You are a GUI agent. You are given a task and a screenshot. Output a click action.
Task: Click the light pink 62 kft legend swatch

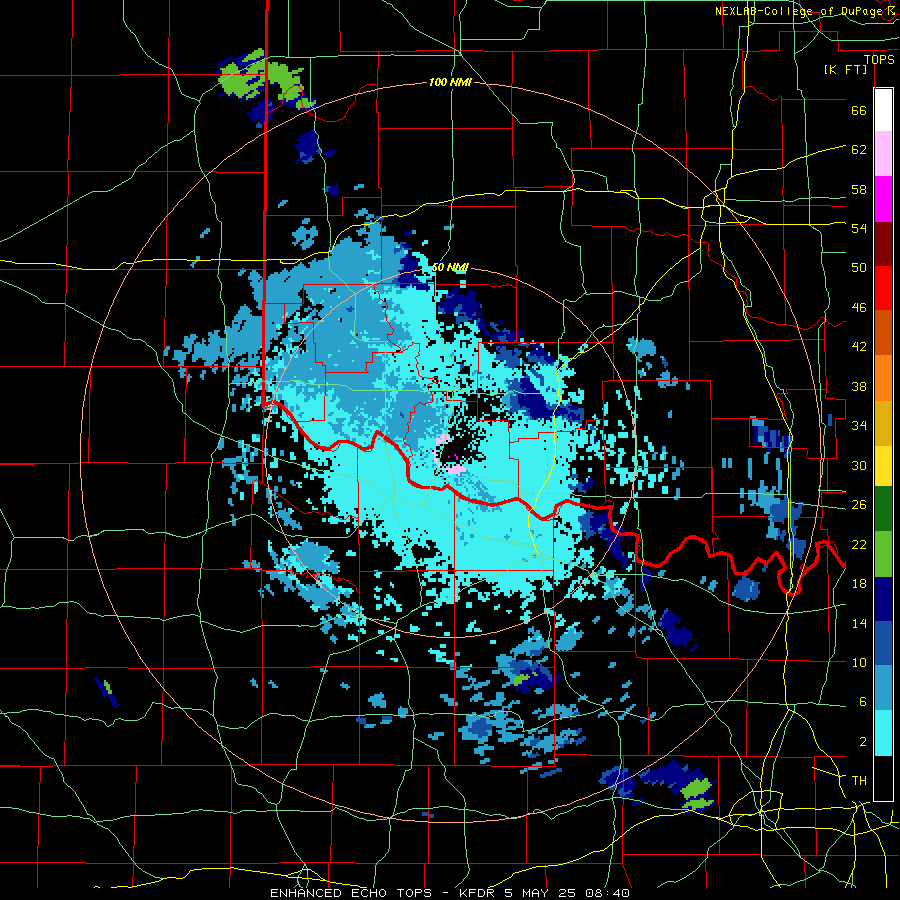tap(883, 153)
